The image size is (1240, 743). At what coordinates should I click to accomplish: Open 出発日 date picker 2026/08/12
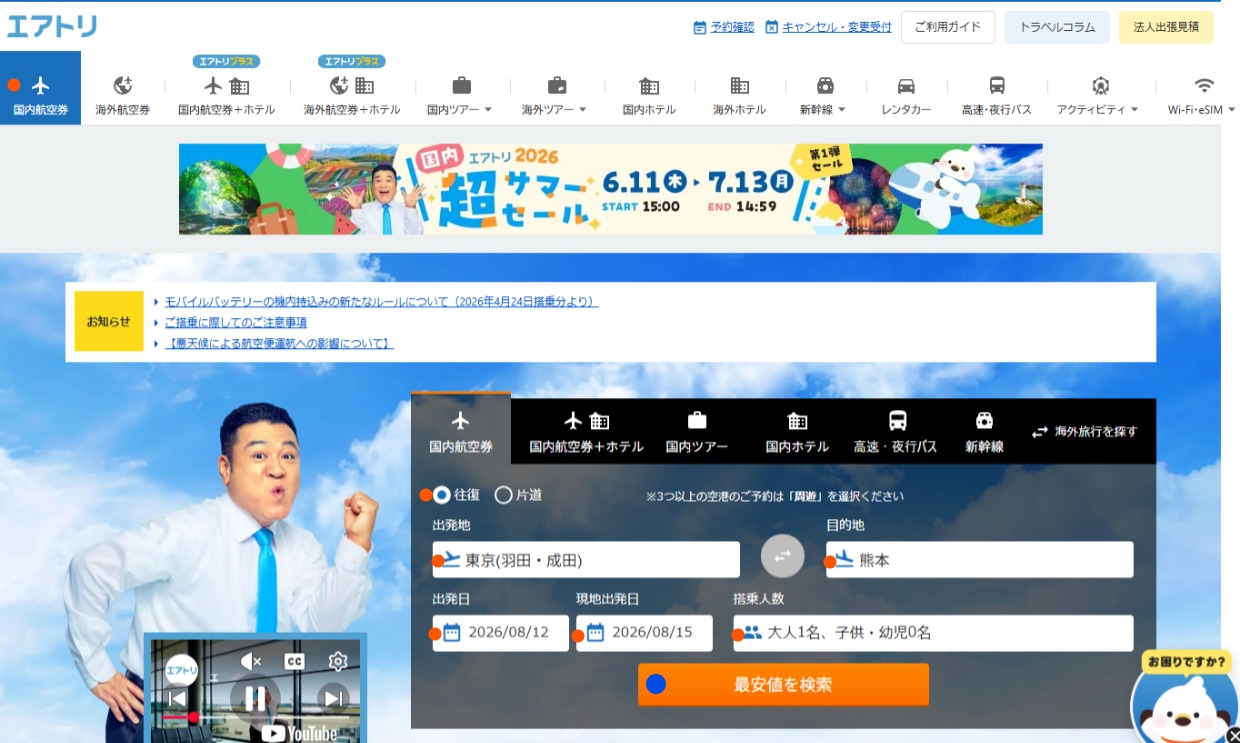click(500, 632)
